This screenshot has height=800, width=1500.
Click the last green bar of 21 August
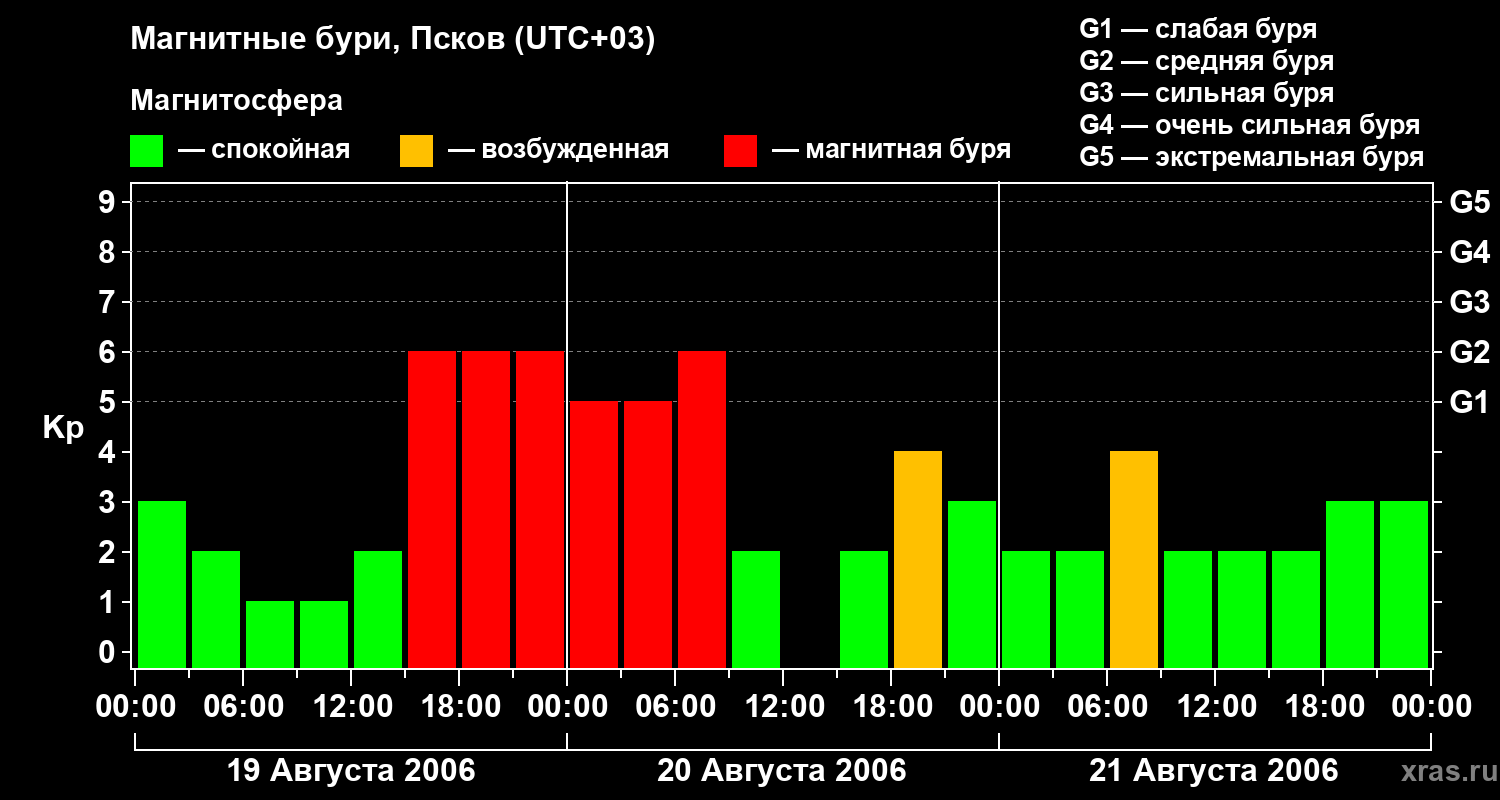click(1404, 585)
